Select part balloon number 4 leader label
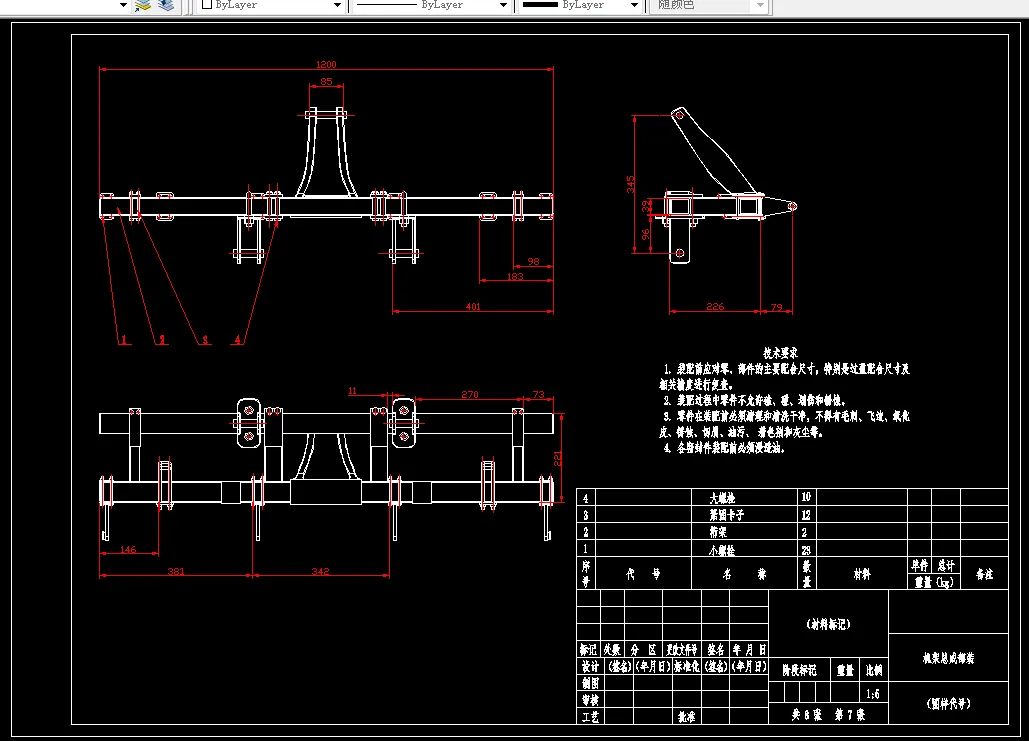Screen dimensions: 1029x741 238,339
